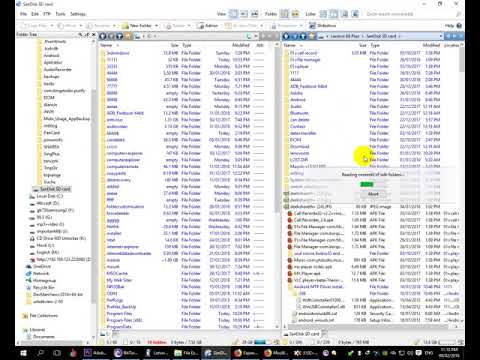Click the fourth Lister layout icon

(x=355, y=14)
